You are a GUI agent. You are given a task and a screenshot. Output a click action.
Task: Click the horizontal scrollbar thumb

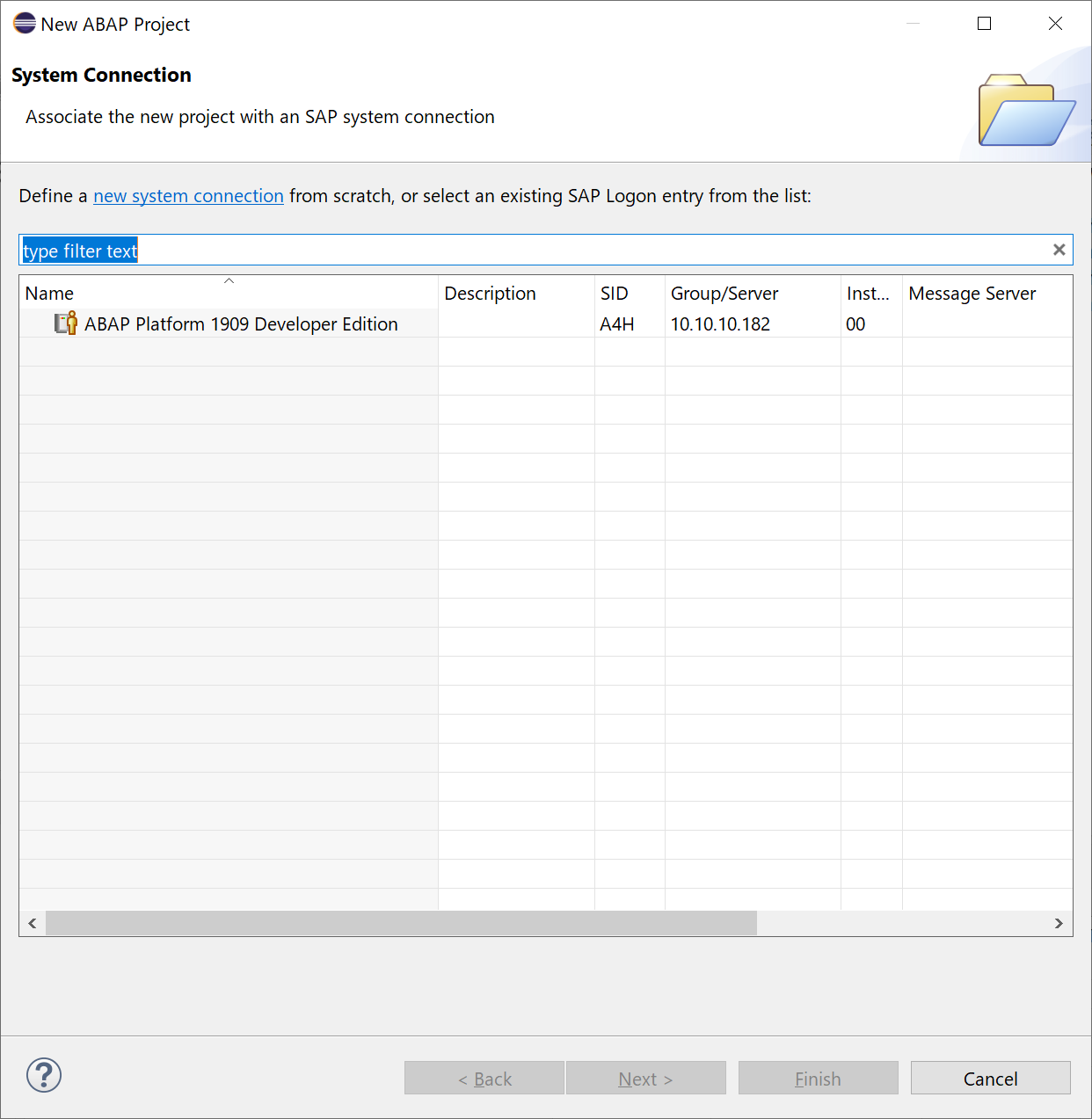click(401, 923)
